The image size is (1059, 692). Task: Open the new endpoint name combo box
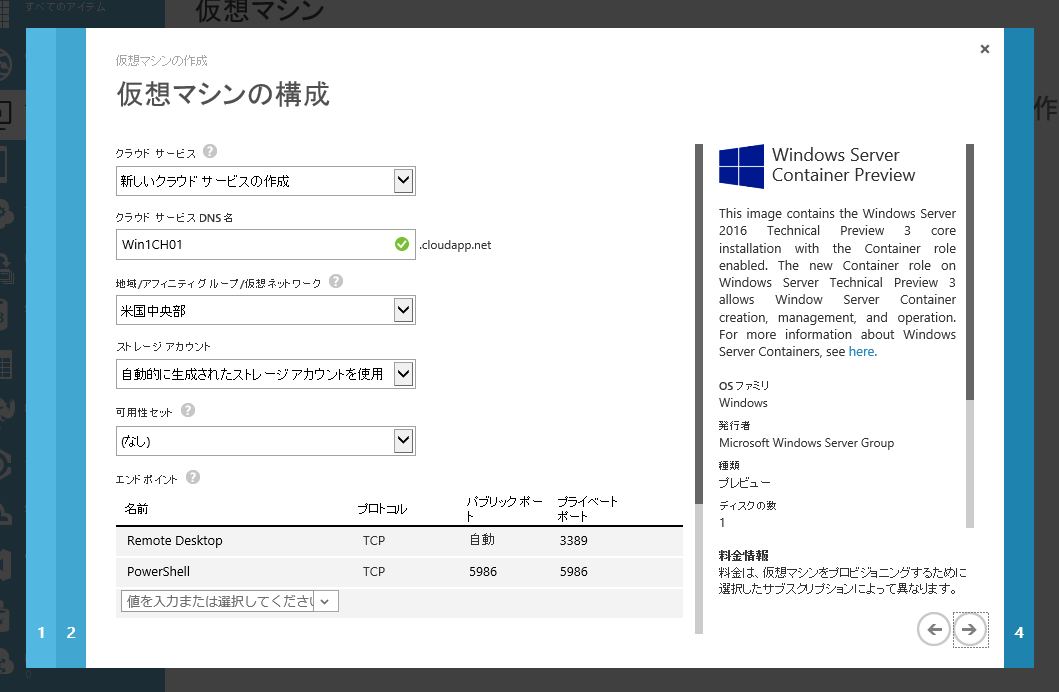pos(230,601)
